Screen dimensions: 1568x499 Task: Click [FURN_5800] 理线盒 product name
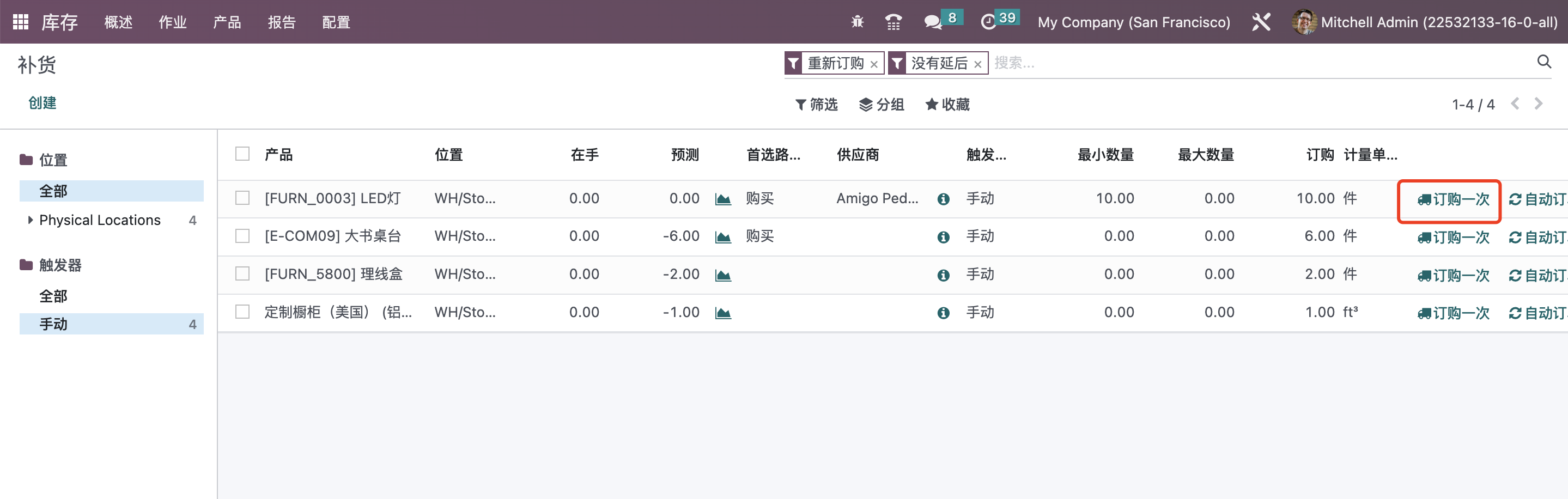(x=333, y=274)
